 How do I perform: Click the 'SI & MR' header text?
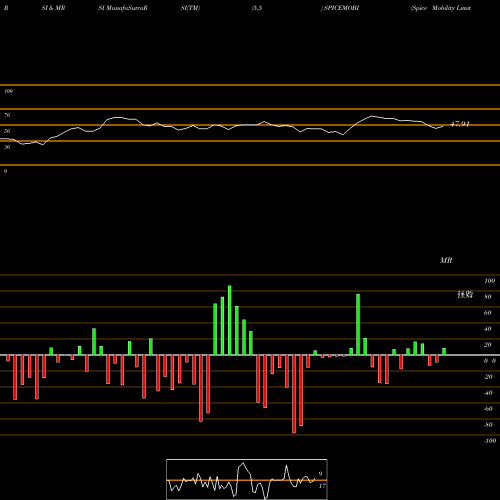(x=53, y=8)
